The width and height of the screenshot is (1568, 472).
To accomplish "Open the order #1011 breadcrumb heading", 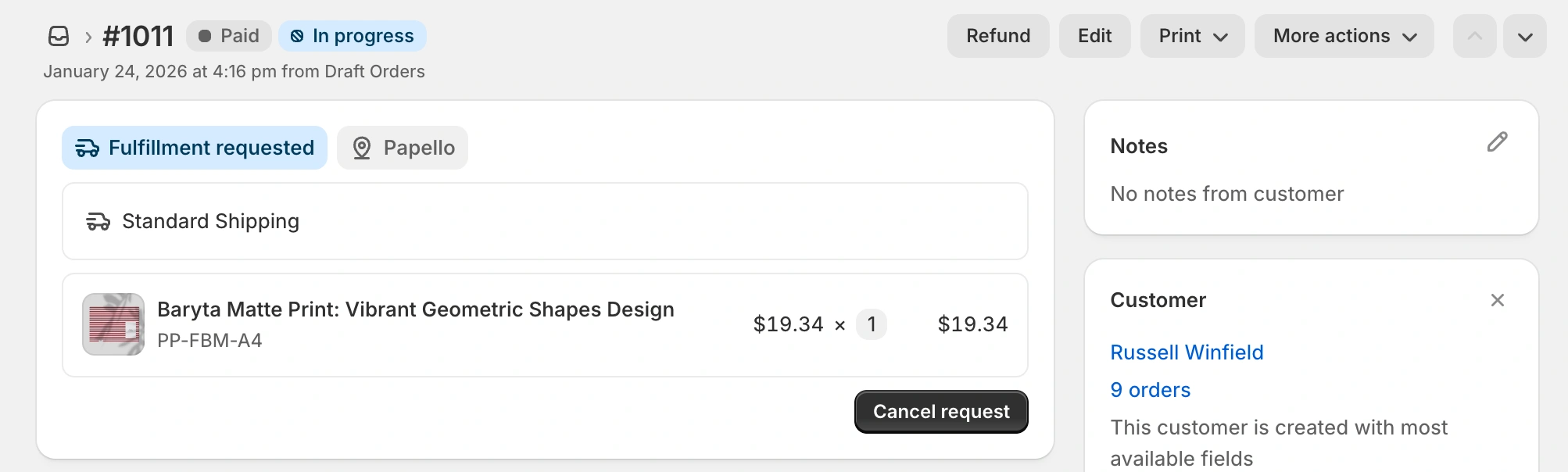I will 139,35.
